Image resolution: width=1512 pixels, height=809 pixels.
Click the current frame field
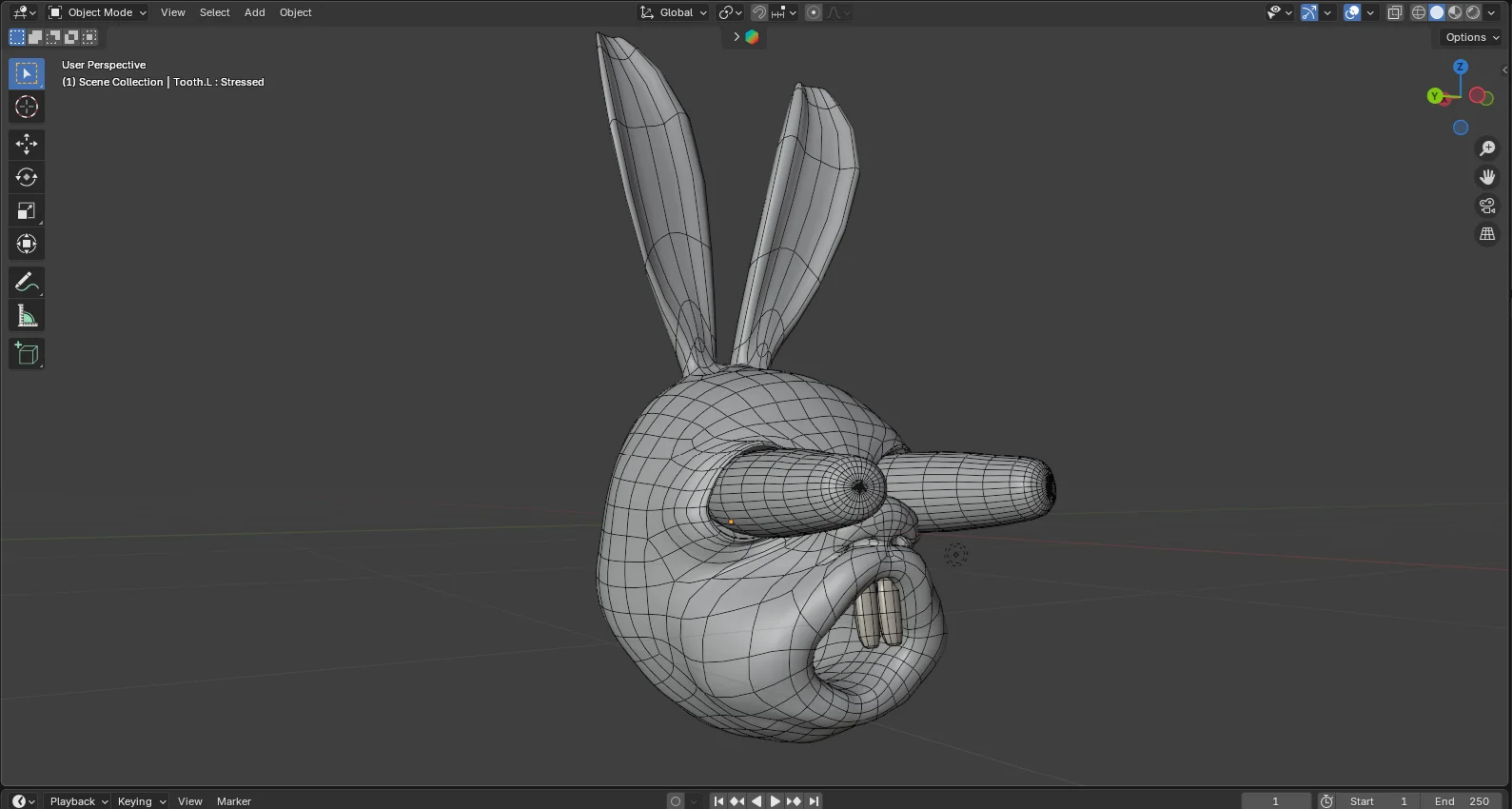pyautogui.click(x=1276, y=801)
